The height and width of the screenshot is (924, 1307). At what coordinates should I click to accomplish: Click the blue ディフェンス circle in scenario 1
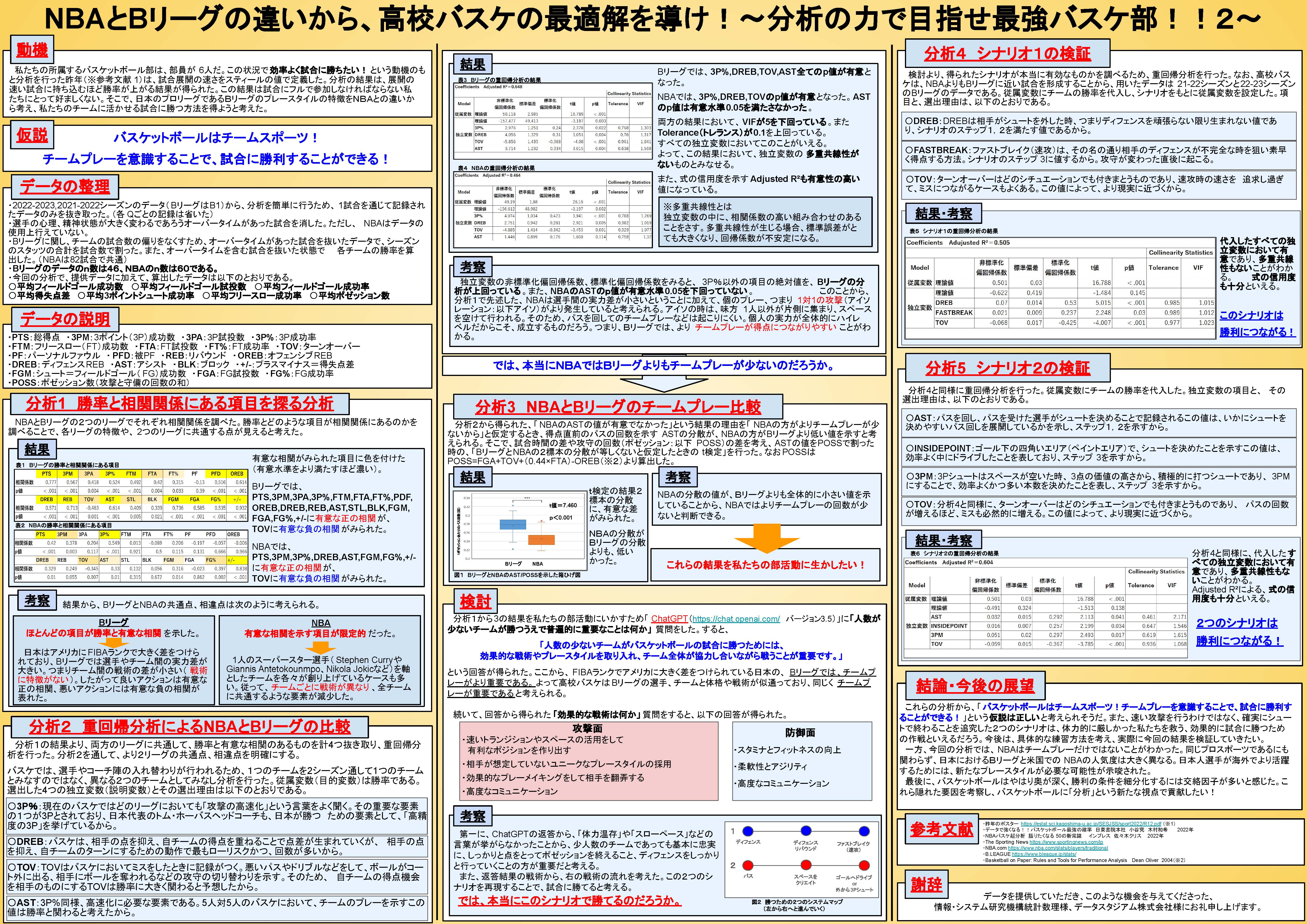click(x=748, y=831)
